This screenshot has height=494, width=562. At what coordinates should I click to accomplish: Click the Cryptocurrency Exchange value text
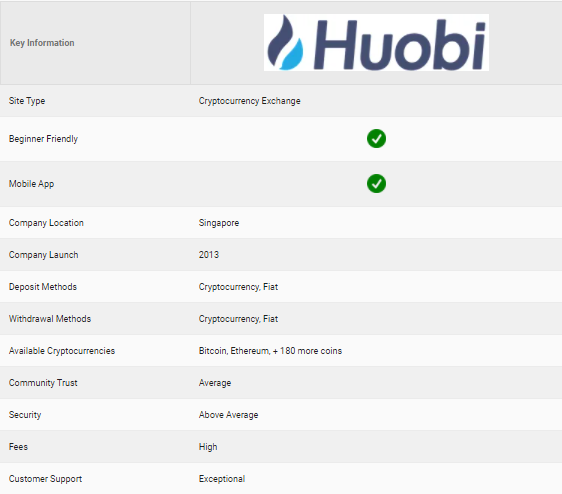tap(249, 101)
